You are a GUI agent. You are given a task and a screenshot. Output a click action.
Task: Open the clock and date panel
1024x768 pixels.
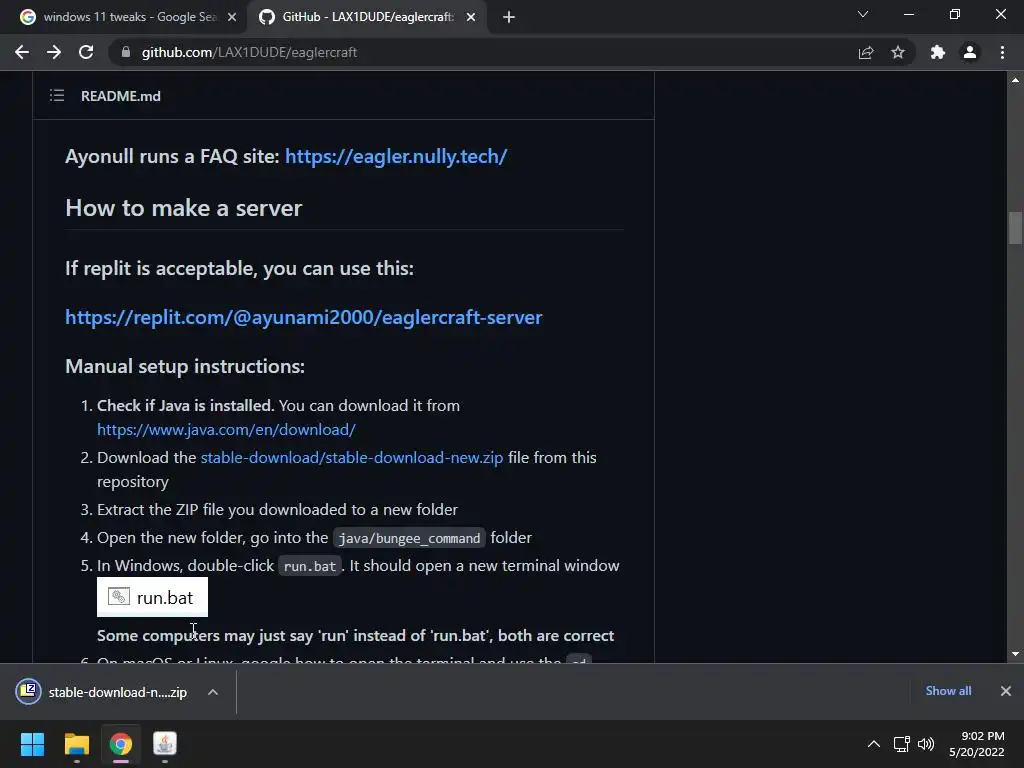tap(977, 744)
